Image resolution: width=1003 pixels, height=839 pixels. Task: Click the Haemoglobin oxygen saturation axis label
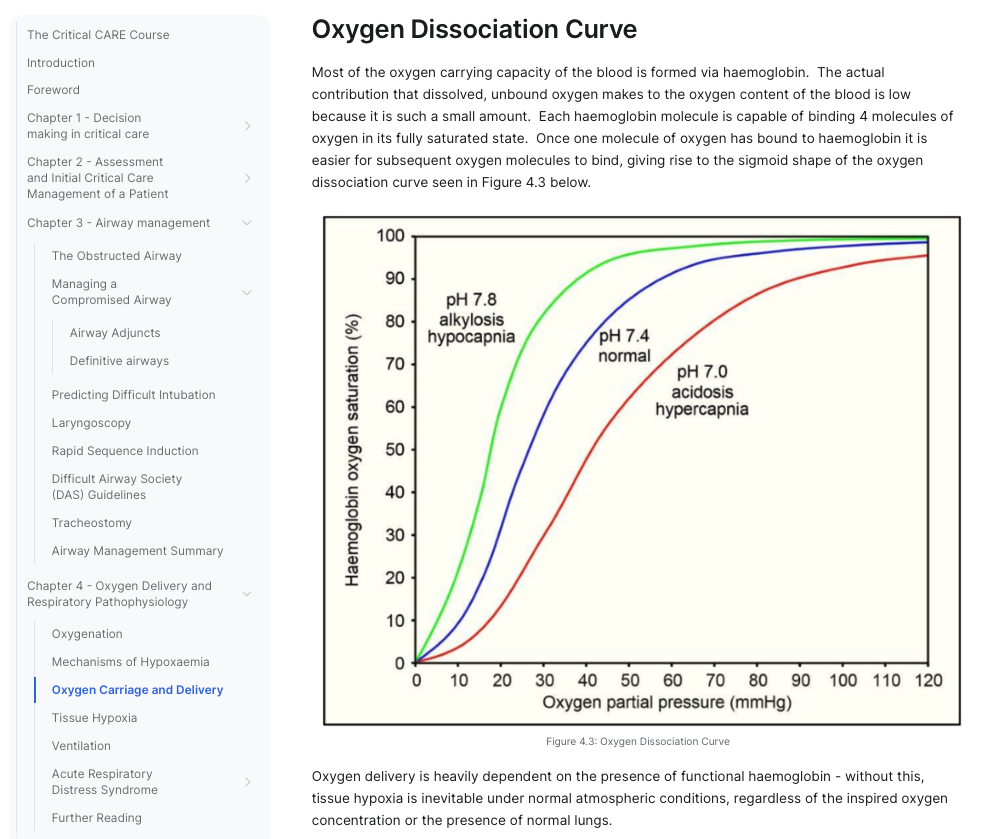click(x=352, y=450)
